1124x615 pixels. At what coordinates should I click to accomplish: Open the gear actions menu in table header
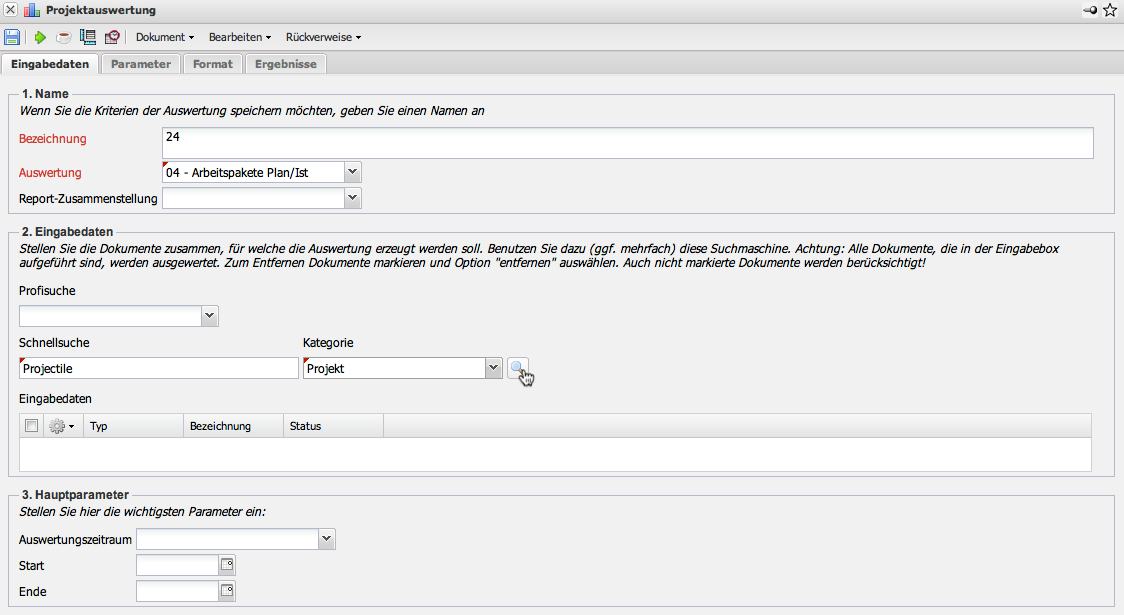pyautogui.click(x=62, y=426)
